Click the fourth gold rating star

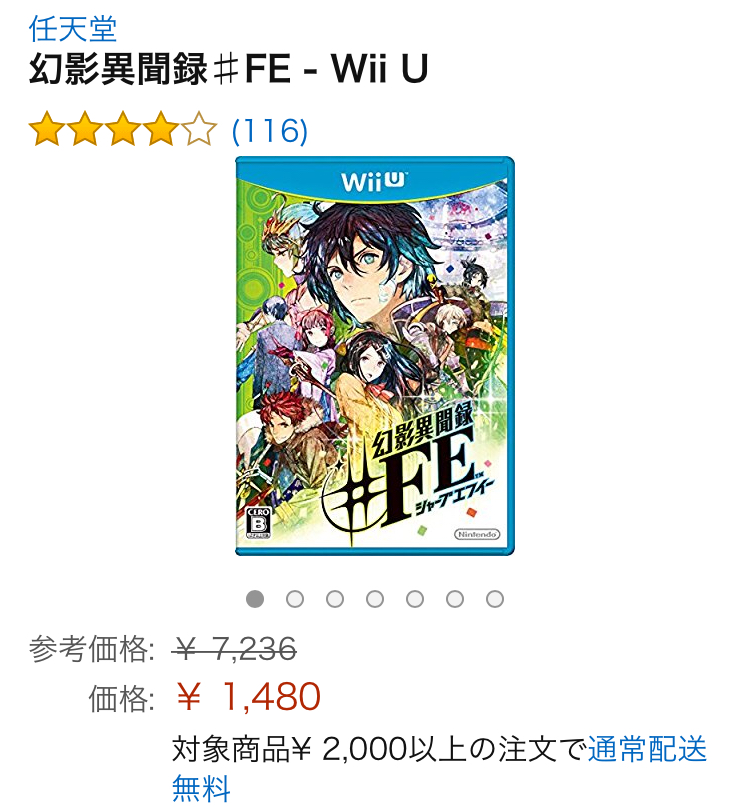pyautogui.click(x=161, y=129)
